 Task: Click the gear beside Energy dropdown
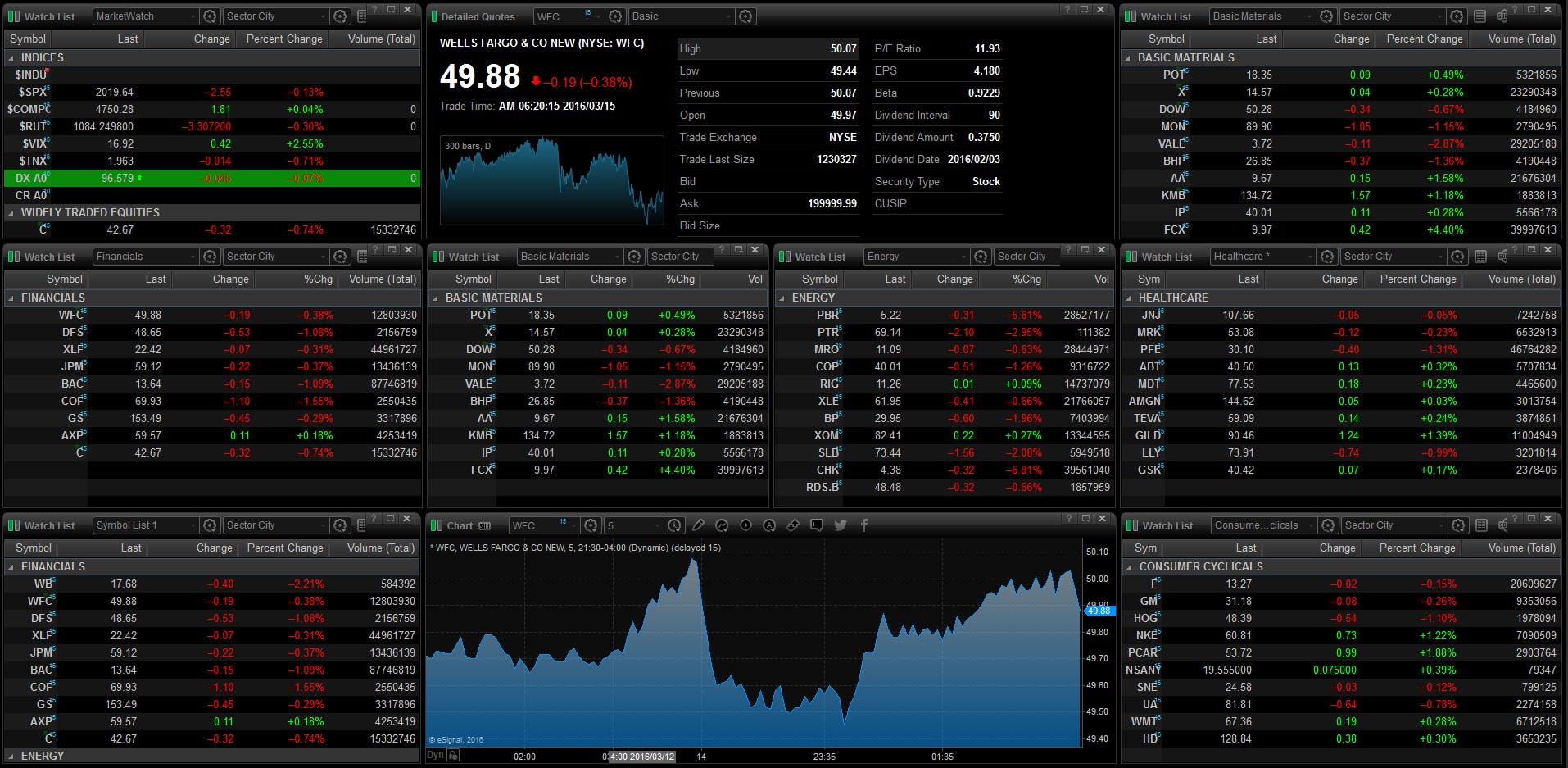(x=981, y=257)
